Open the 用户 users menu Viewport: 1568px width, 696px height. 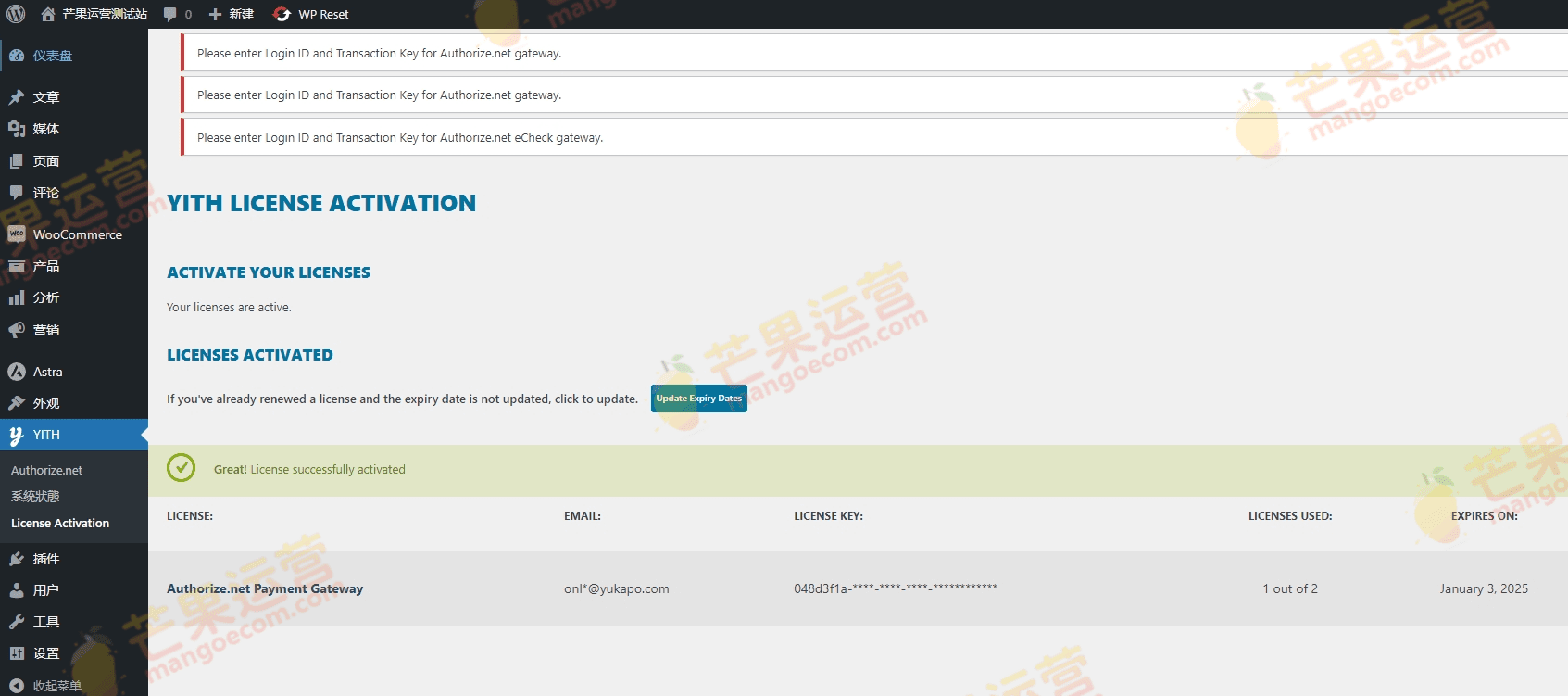pos(74,590)
